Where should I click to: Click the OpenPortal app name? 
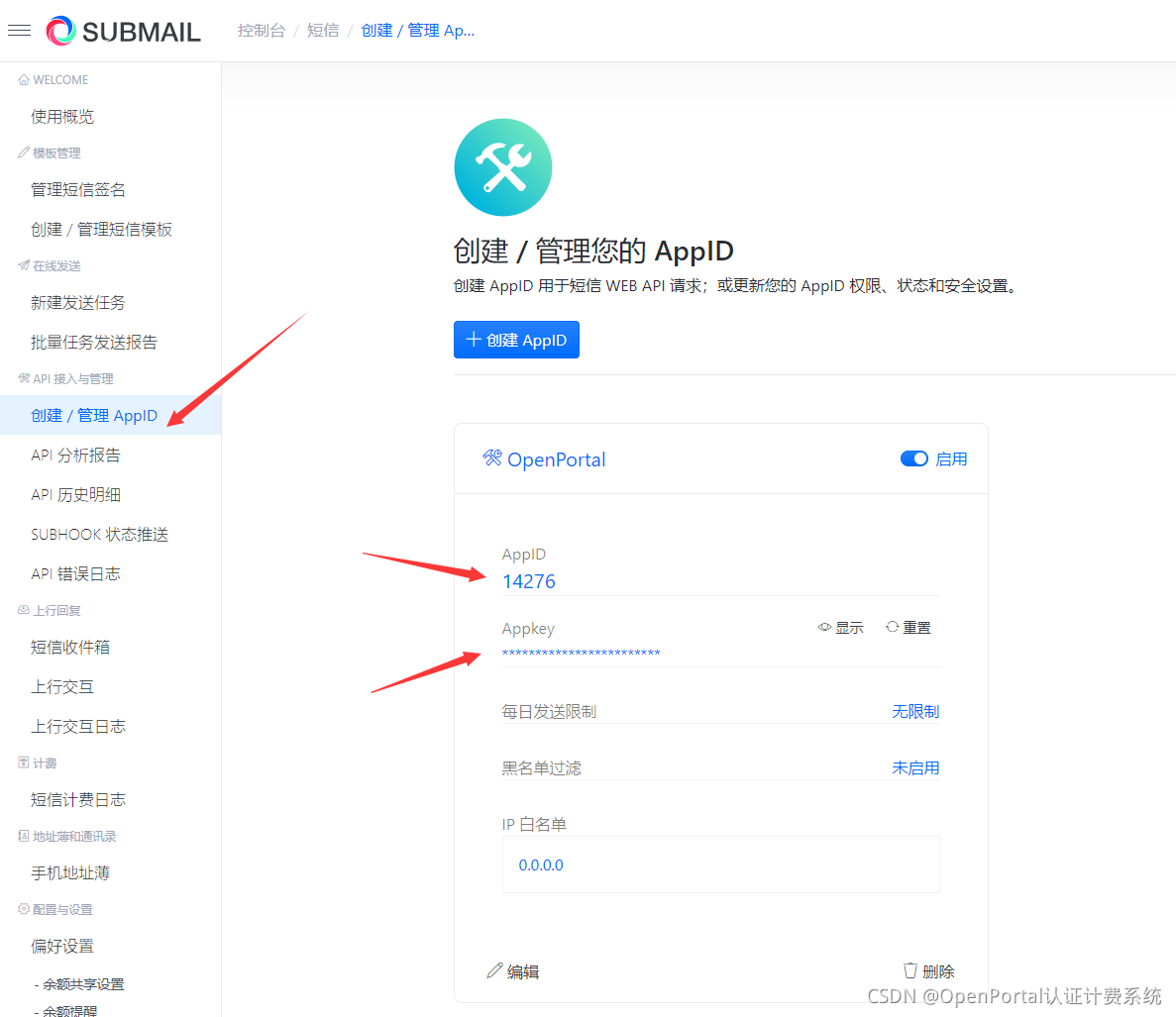pyautogui.click(x=557, y=459)
